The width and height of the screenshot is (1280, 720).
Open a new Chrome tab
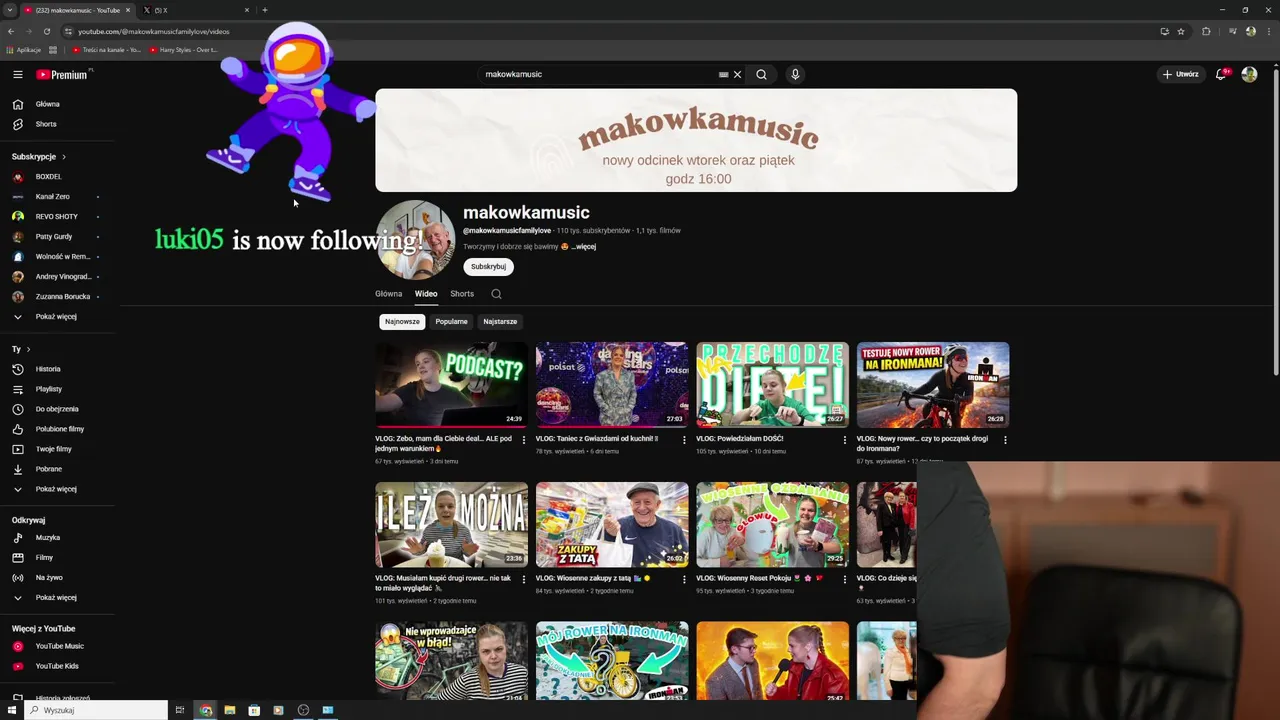tap(265, 10)
